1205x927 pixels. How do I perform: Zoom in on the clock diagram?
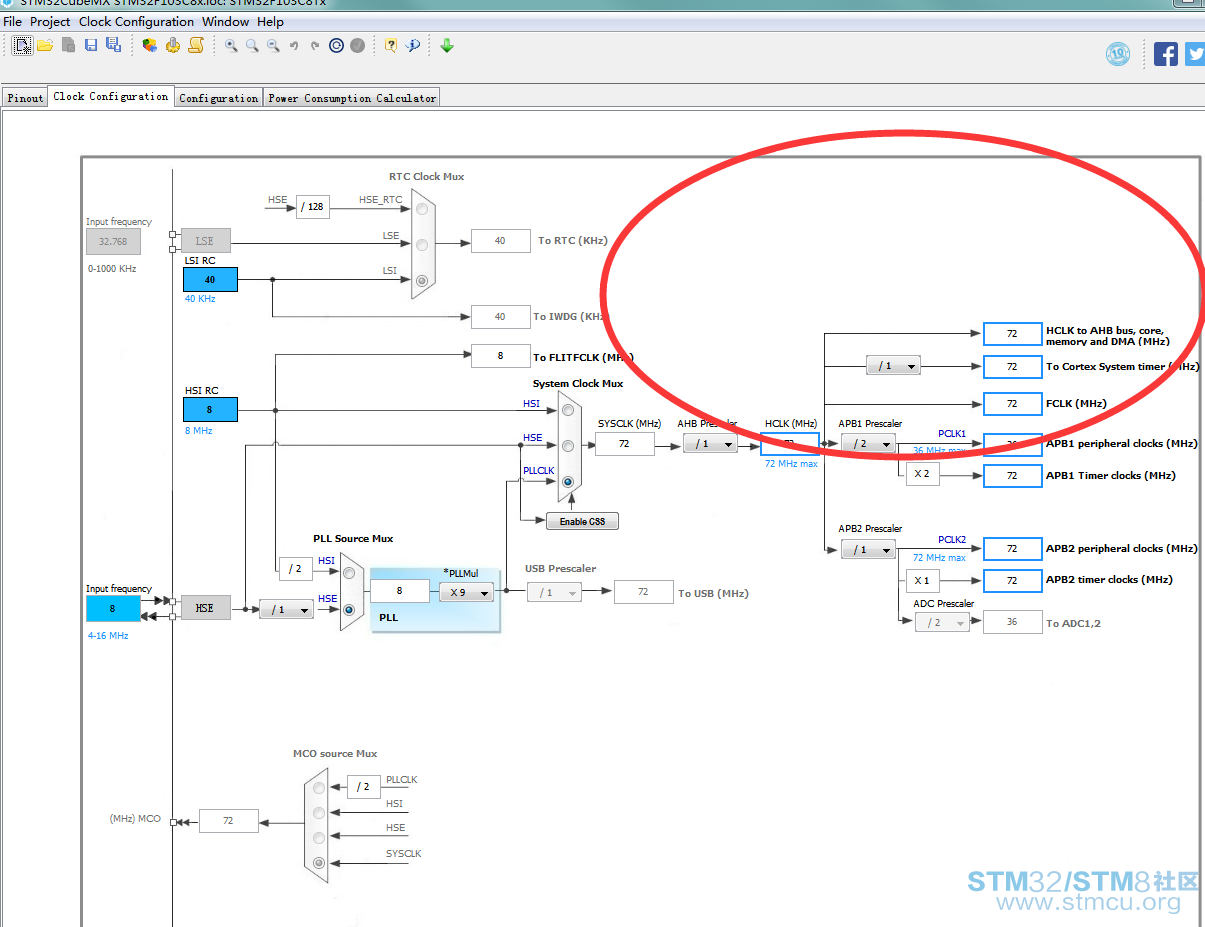(231, 46)
